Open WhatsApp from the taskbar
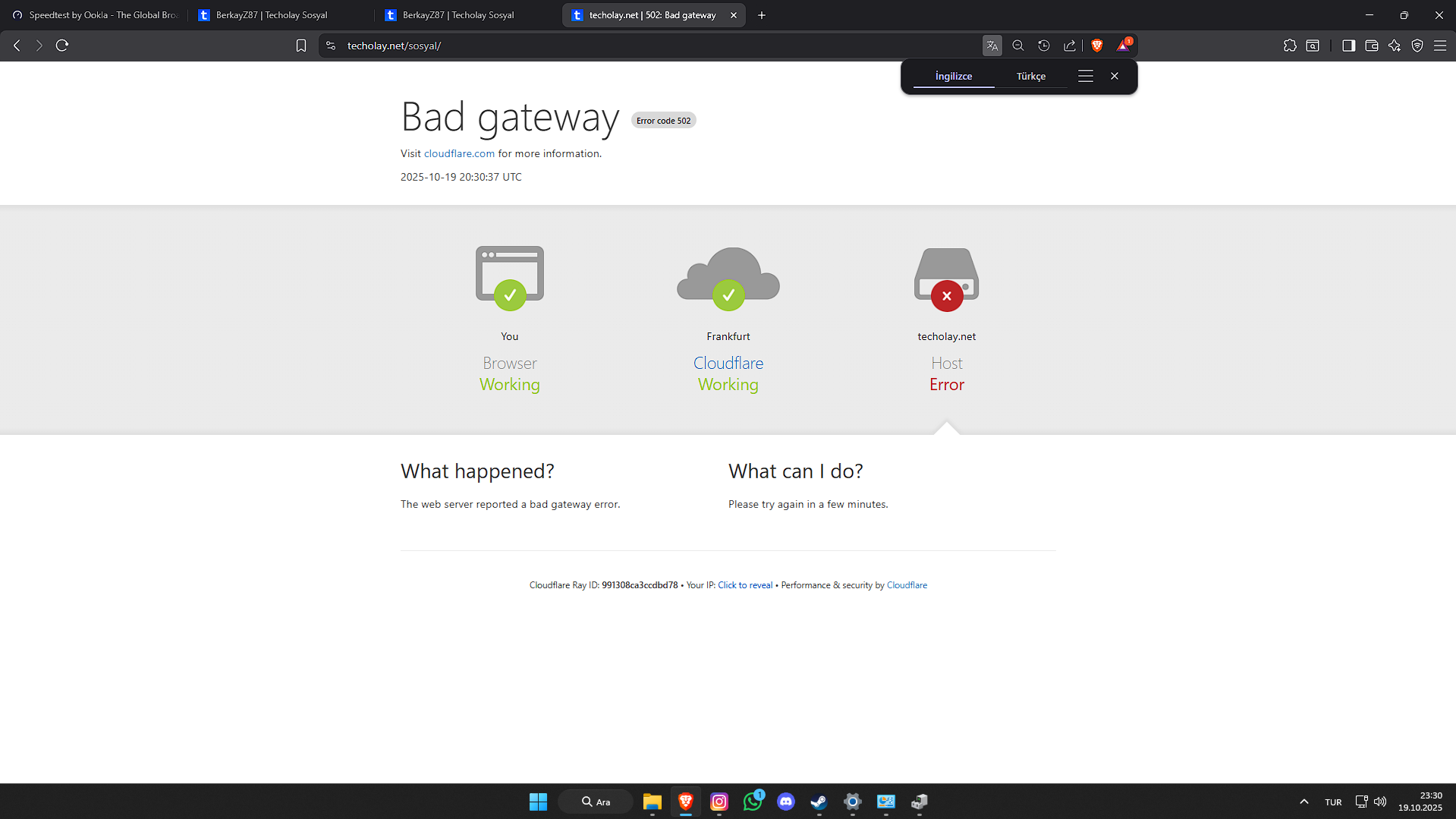1456x819 pixels. pos(753,802)
